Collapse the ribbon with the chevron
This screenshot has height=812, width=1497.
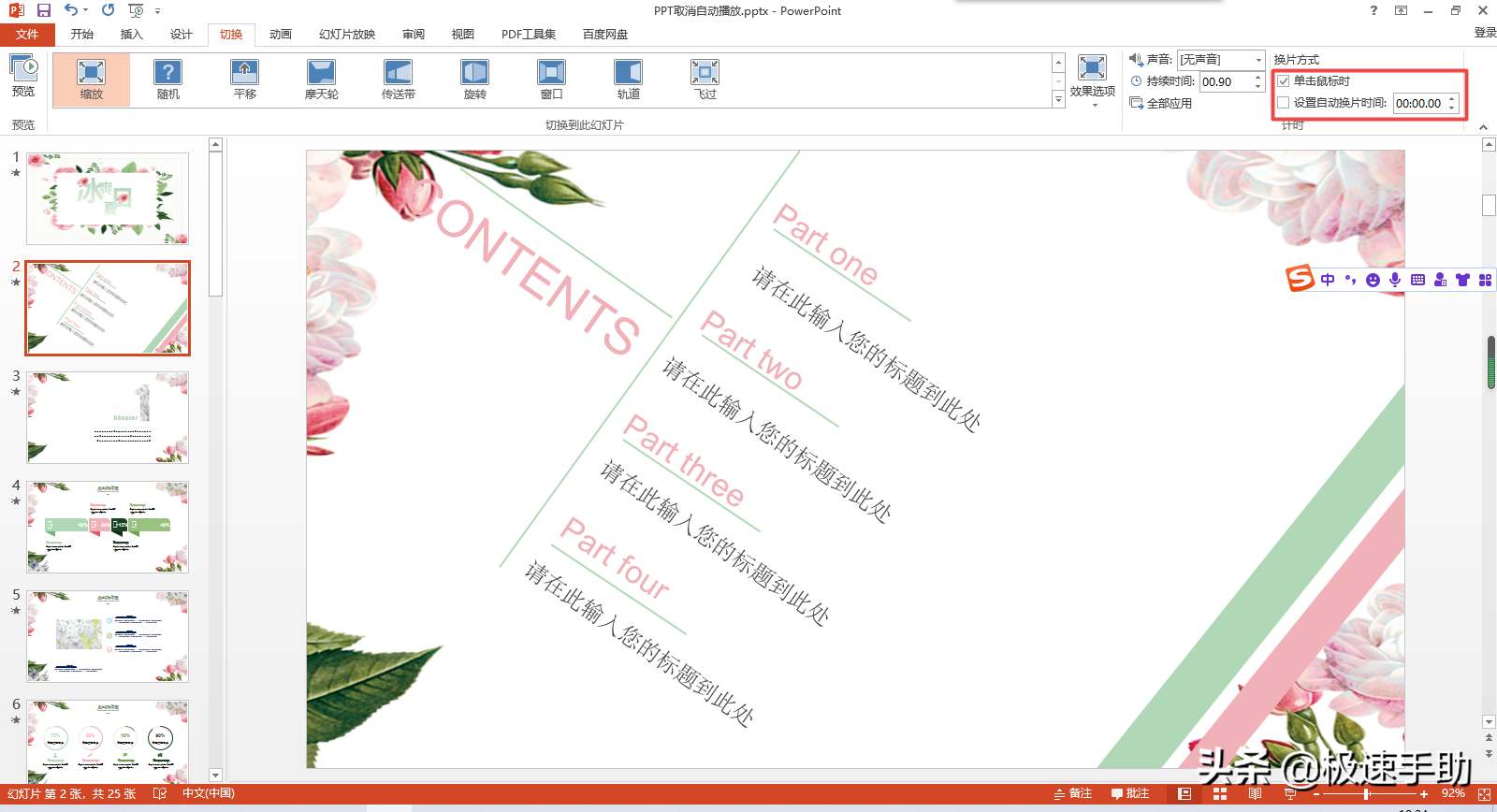(x=1483, y=126)
